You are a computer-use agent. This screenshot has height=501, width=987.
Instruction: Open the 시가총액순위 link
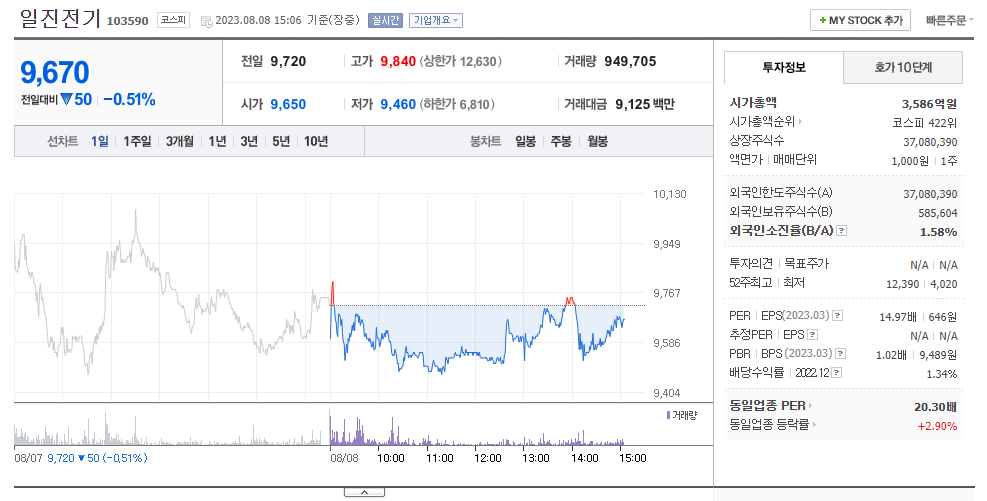[x=765, y=121]
